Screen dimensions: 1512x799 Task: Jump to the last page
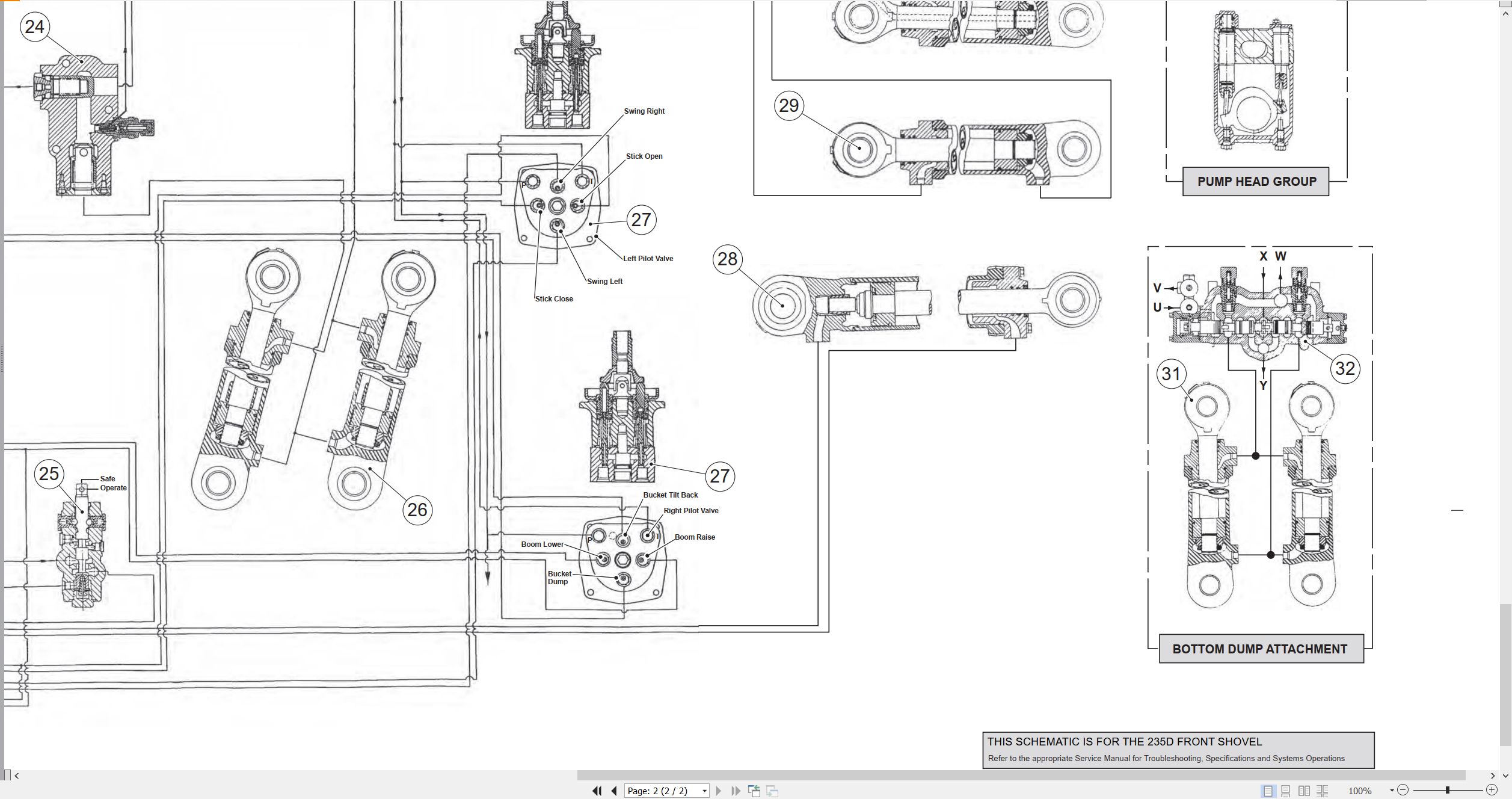tap(736, 791)
